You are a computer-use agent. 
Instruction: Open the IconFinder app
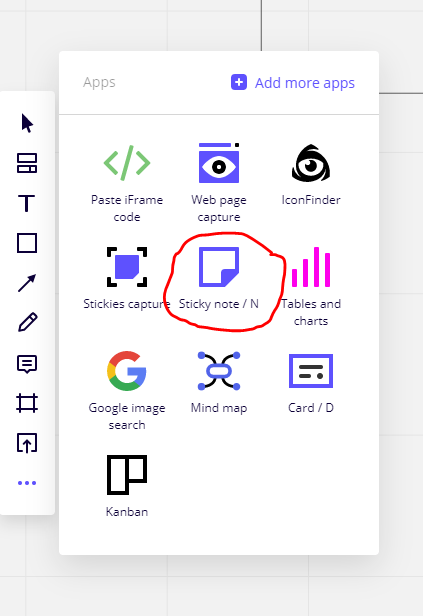311,175
